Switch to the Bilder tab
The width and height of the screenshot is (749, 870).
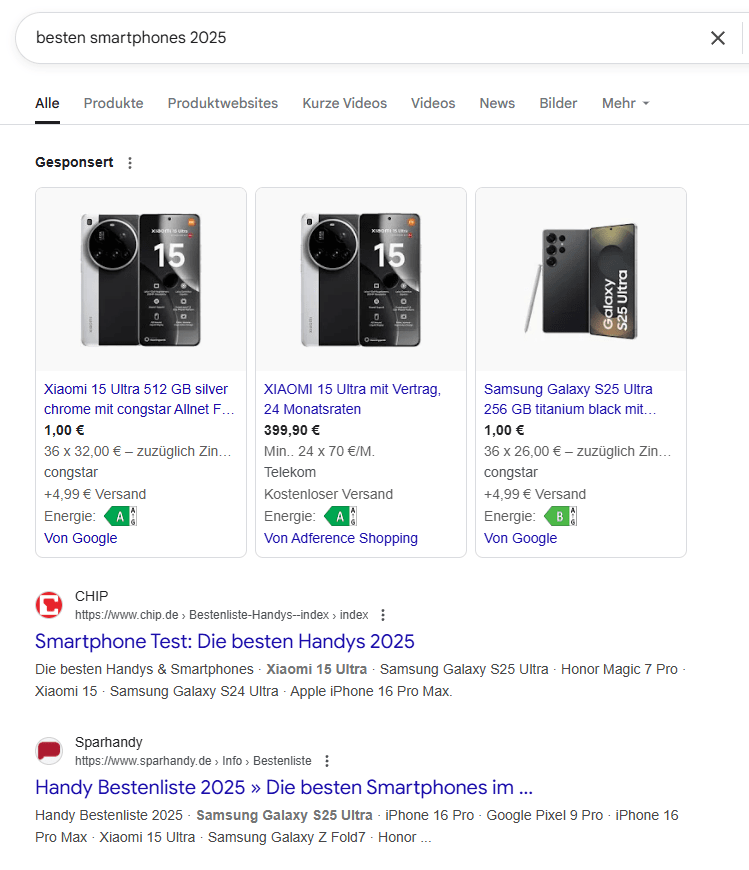(x=558, y=103)
